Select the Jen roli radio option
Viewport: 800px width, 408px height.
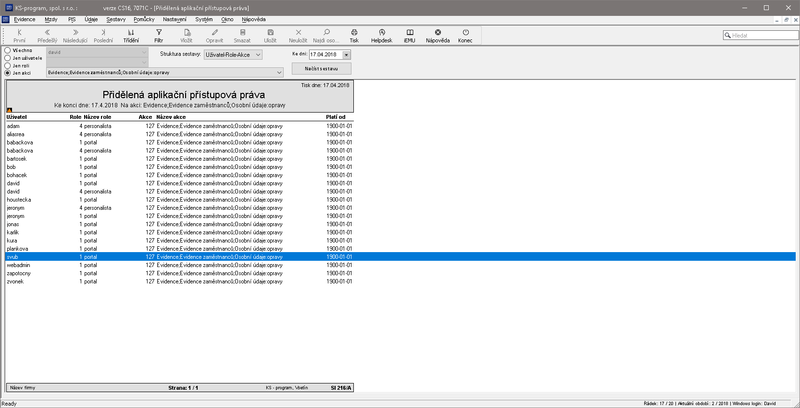7,65
